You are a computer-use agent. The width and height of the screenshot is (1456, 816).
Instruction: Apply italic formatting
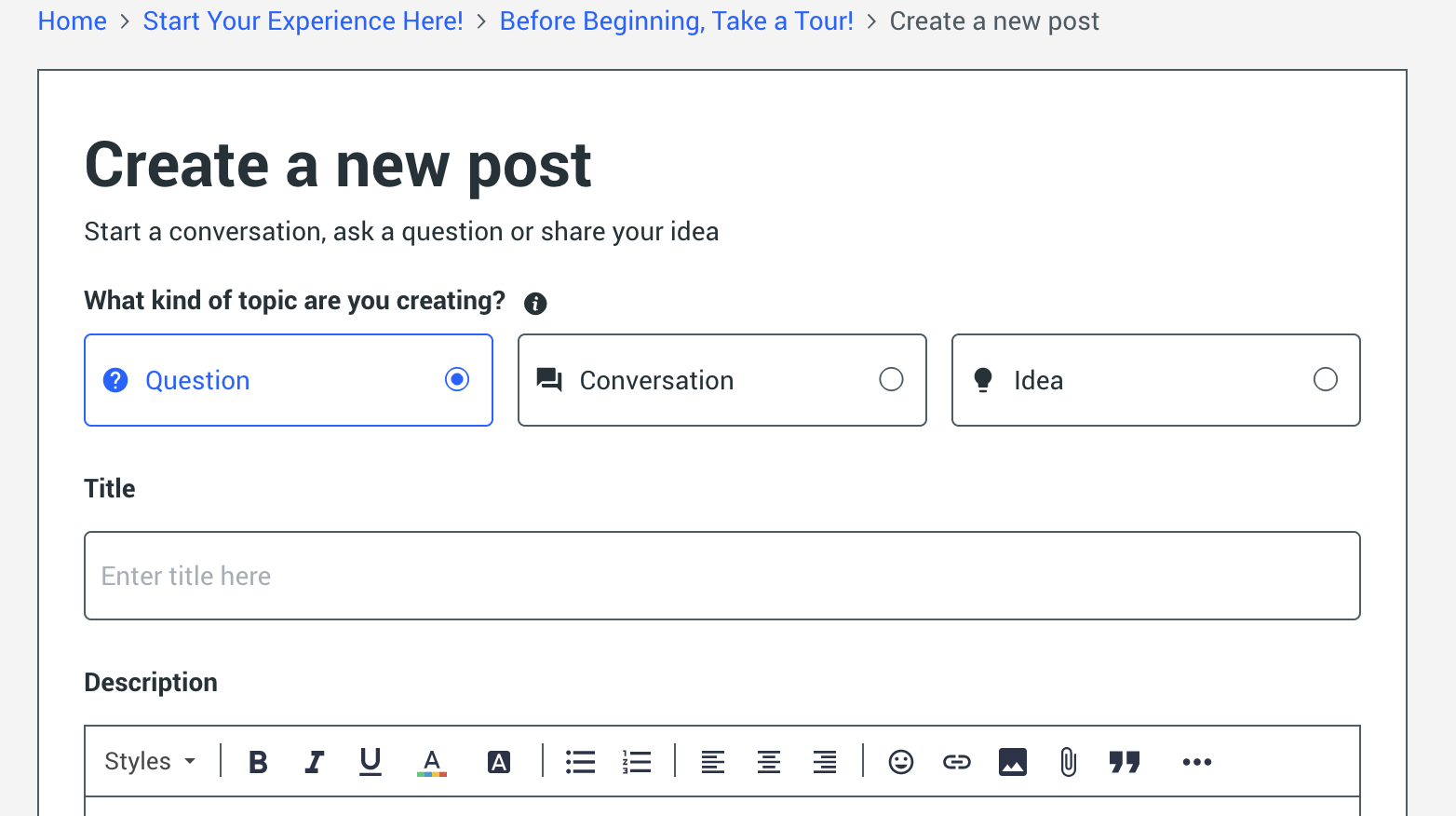[x=315, y=762]
